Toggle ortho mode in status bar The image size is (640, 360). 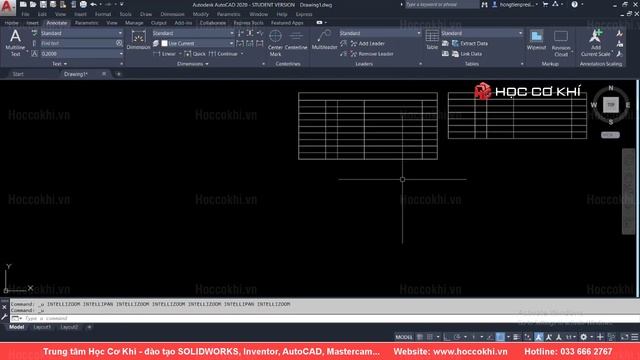coord(447,337)
